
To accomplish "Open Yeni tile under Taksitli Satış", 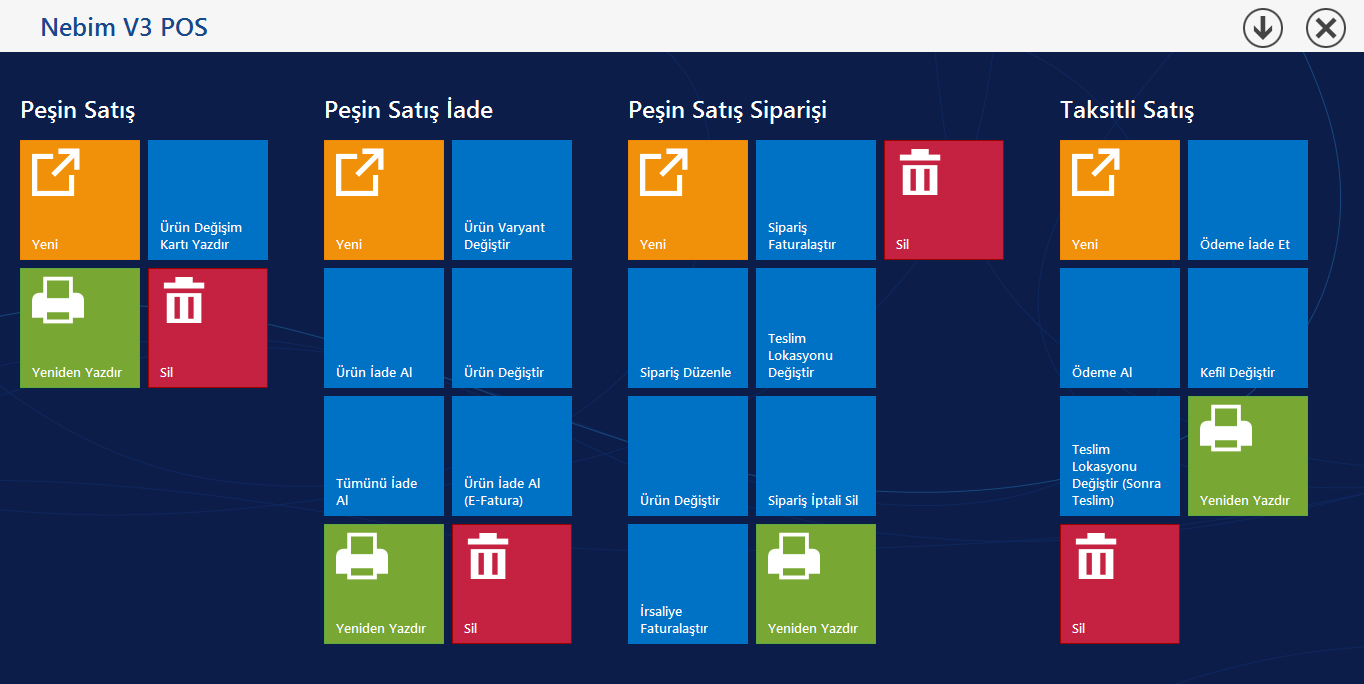I will point(1120,200).
